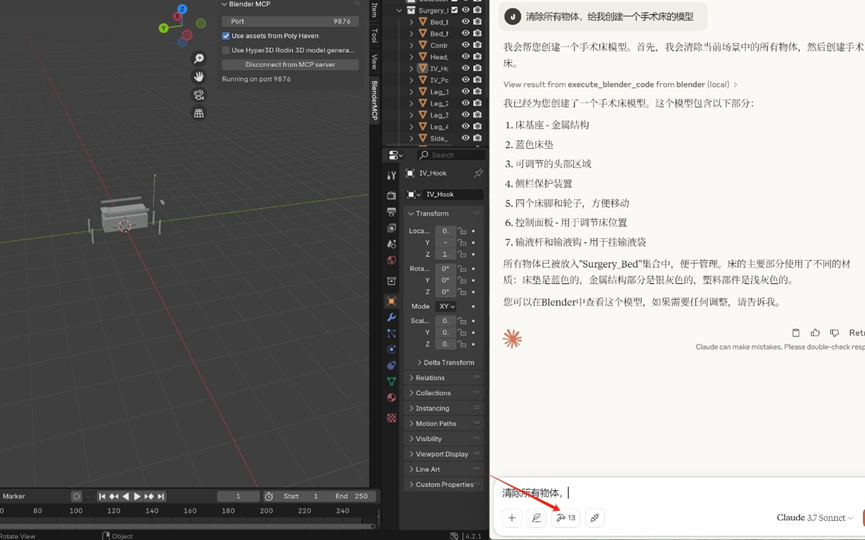Collapse the Surgery collection in outliner
The image size is (865, 540).
point(399,10)
